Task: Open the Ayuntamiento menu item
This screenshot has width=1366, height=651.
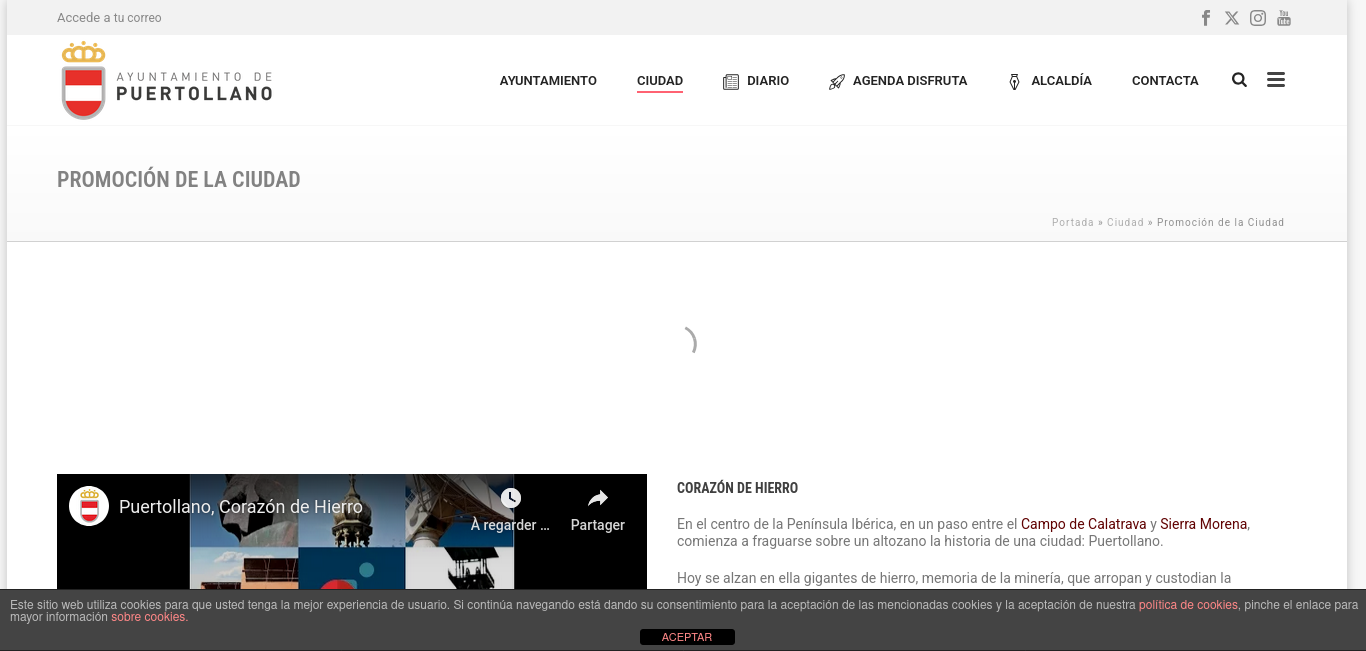Action: 548,81
